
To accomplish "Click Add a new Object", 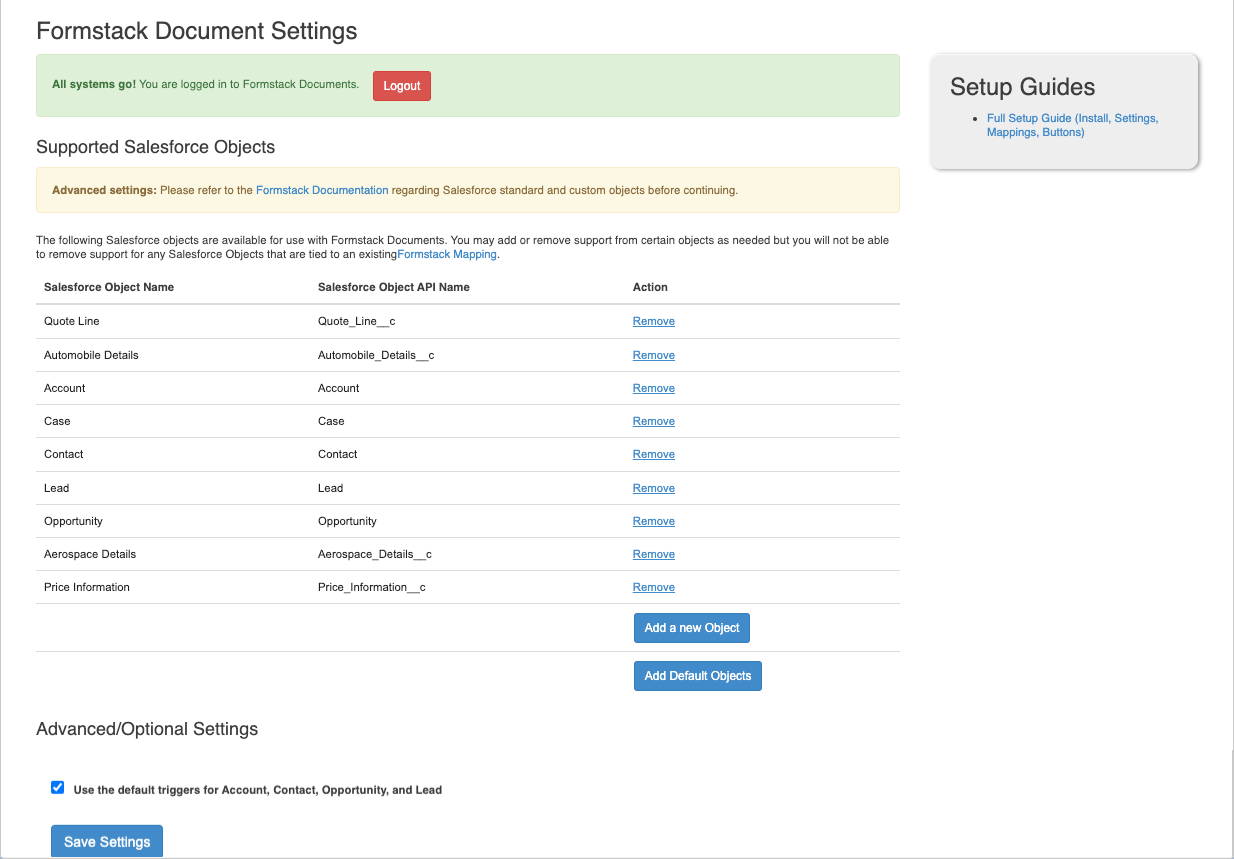I will point(691,627).
